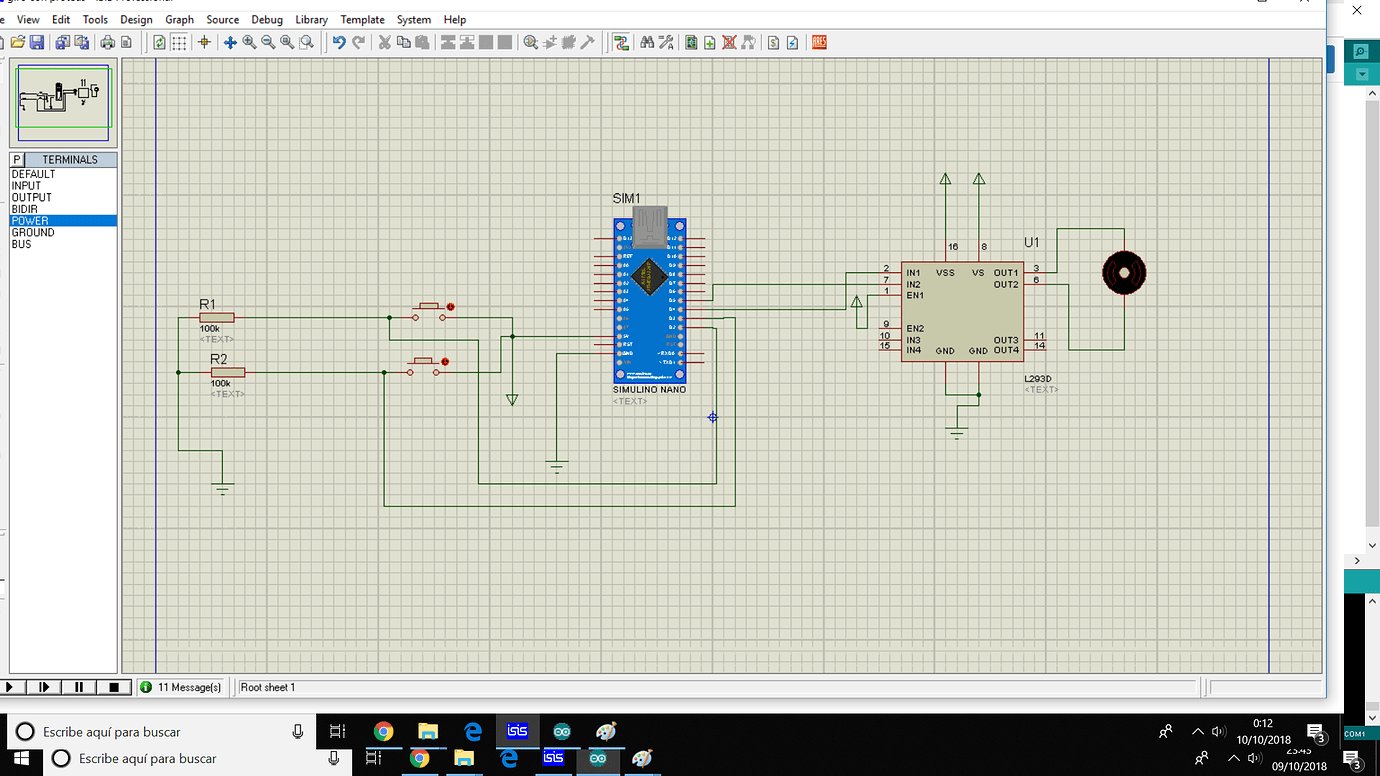
Task: Select the Root sheet 1 tab
Action: click(270, 687)
